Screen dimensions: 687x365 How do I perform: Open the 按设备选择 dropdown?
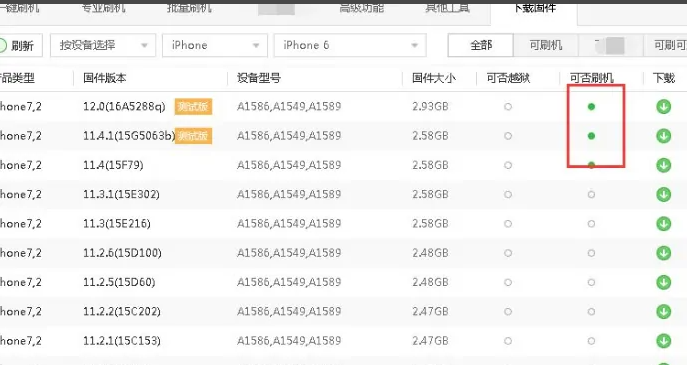103,45
